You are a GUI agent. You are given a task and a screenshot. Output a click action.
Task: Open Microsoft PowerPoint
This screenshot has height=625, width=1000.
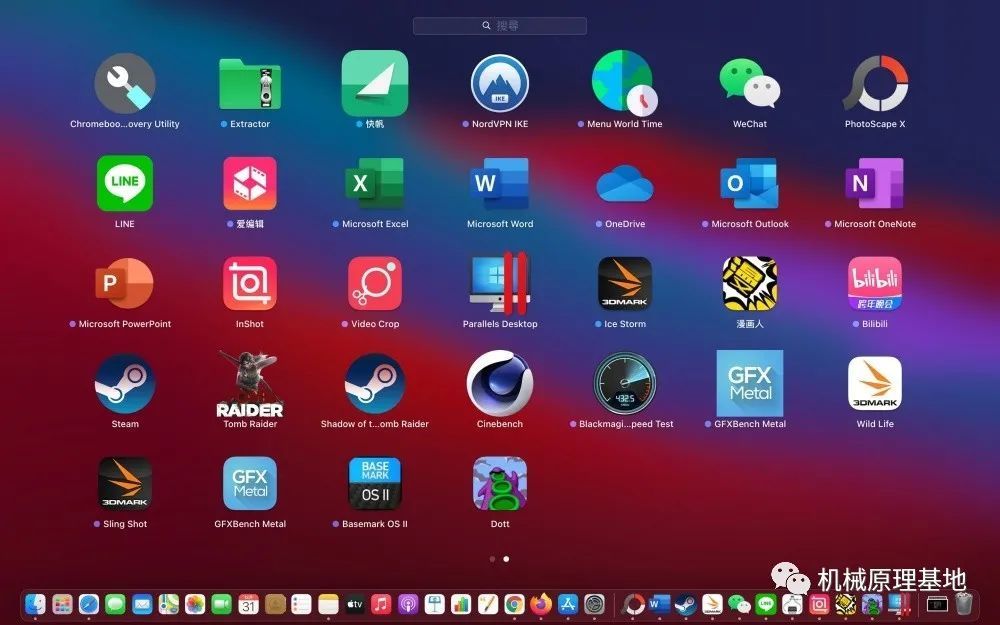click(125, 284)
